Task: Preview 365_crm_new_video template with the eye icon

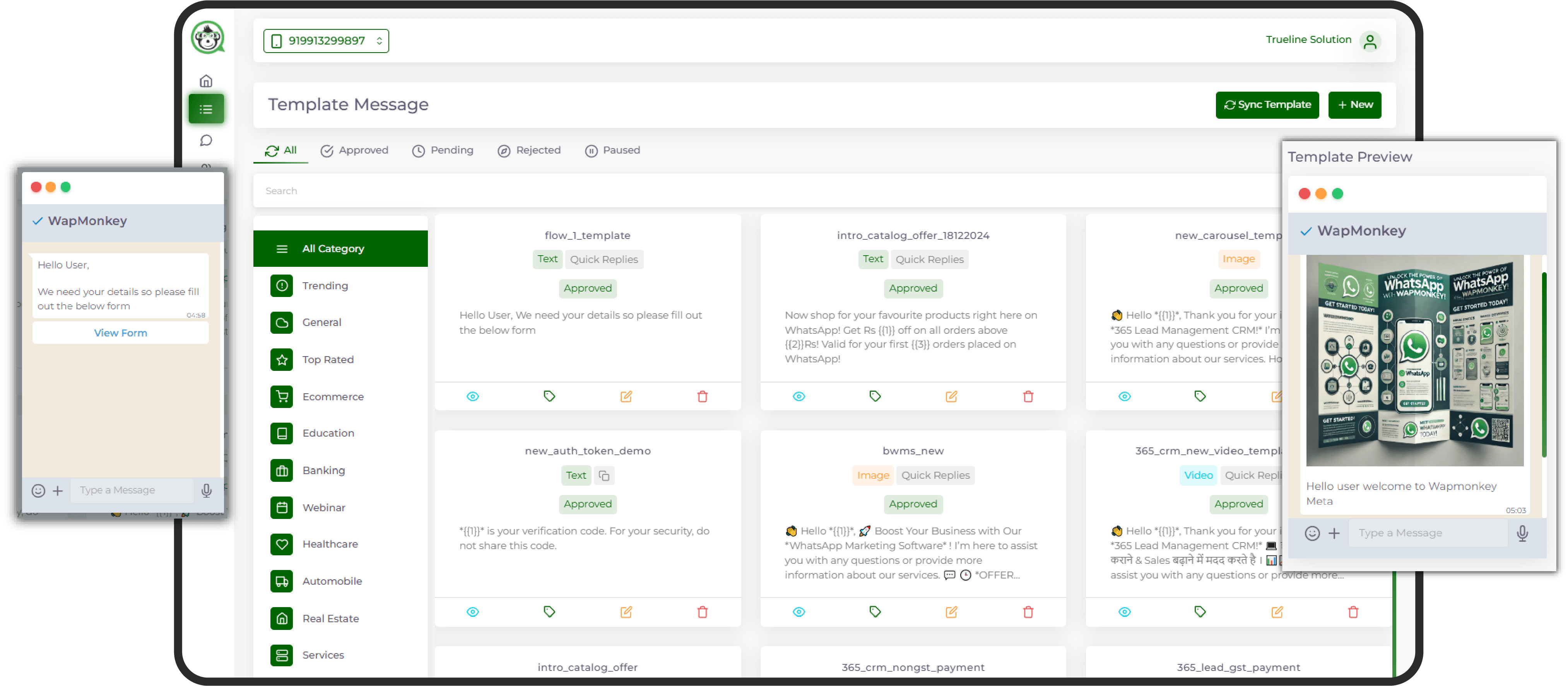Action: click(x=1124, y=612)
